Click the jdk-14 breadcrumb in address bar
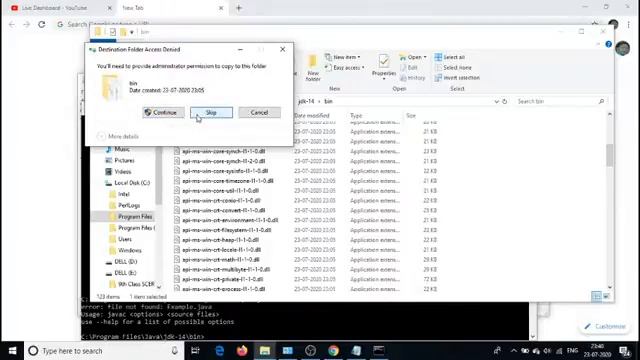The height and width of the screenshot is (360, 640). click(306, 101)
